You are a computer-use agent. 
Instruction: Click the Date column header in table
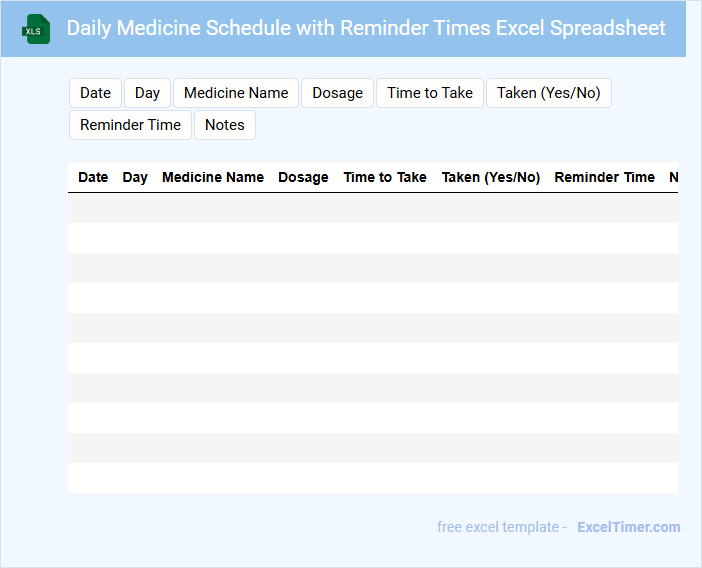93,177
